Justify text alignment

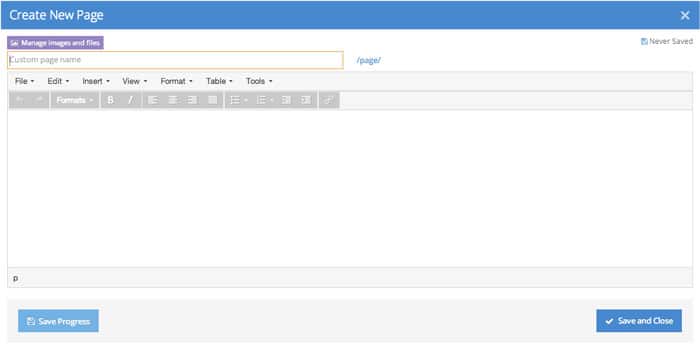pos(212,100)
